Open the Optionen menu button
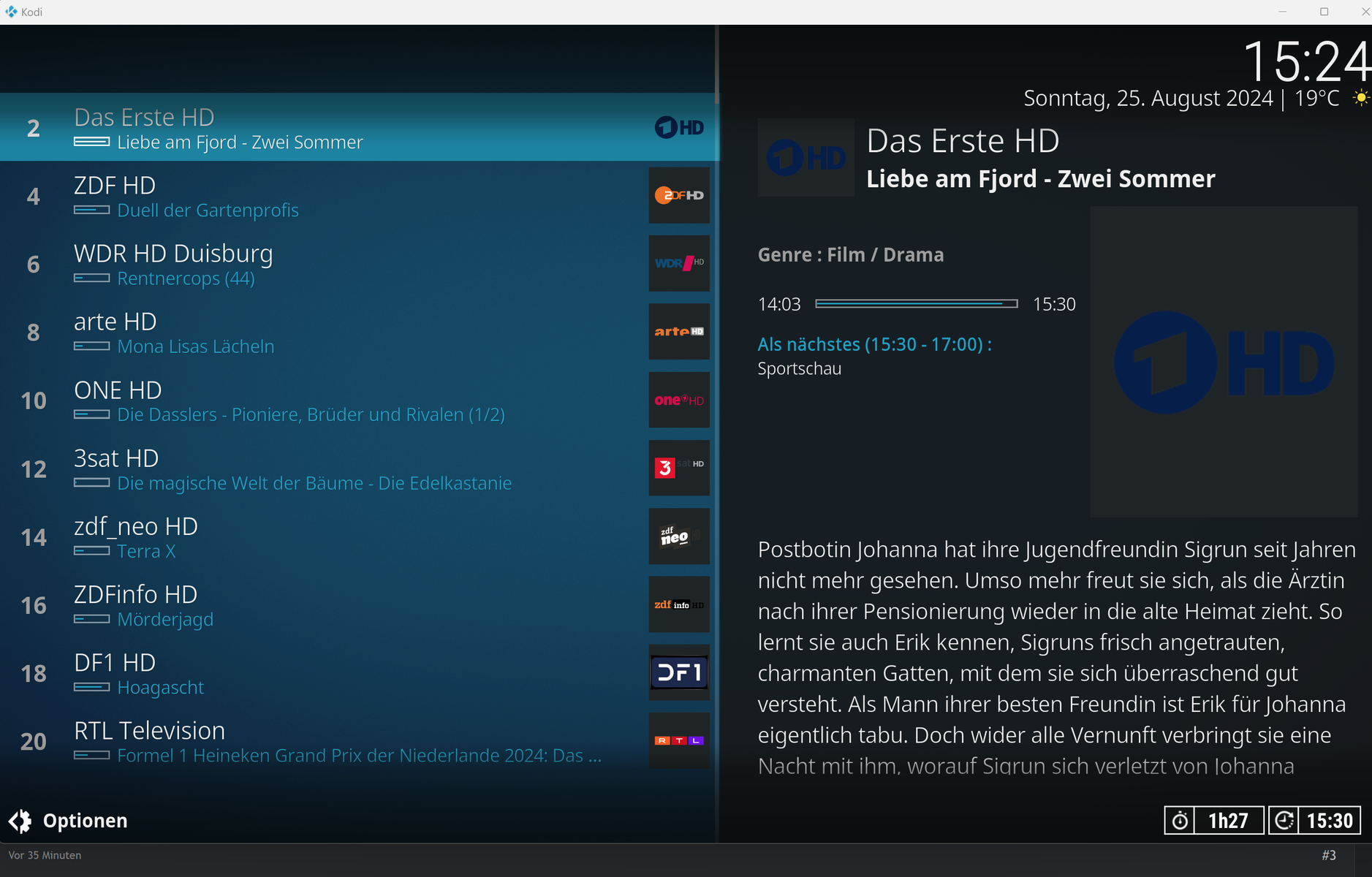The height and width of the screenshot is (877, 1372). (x=68, y=821)
